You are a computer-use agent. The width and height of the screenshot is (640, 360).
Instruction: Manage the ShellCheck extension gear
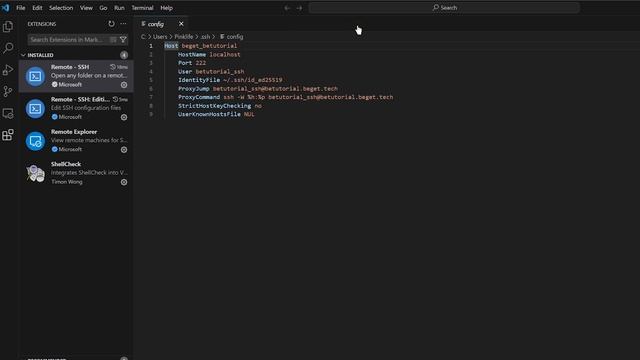pos(124,182)
